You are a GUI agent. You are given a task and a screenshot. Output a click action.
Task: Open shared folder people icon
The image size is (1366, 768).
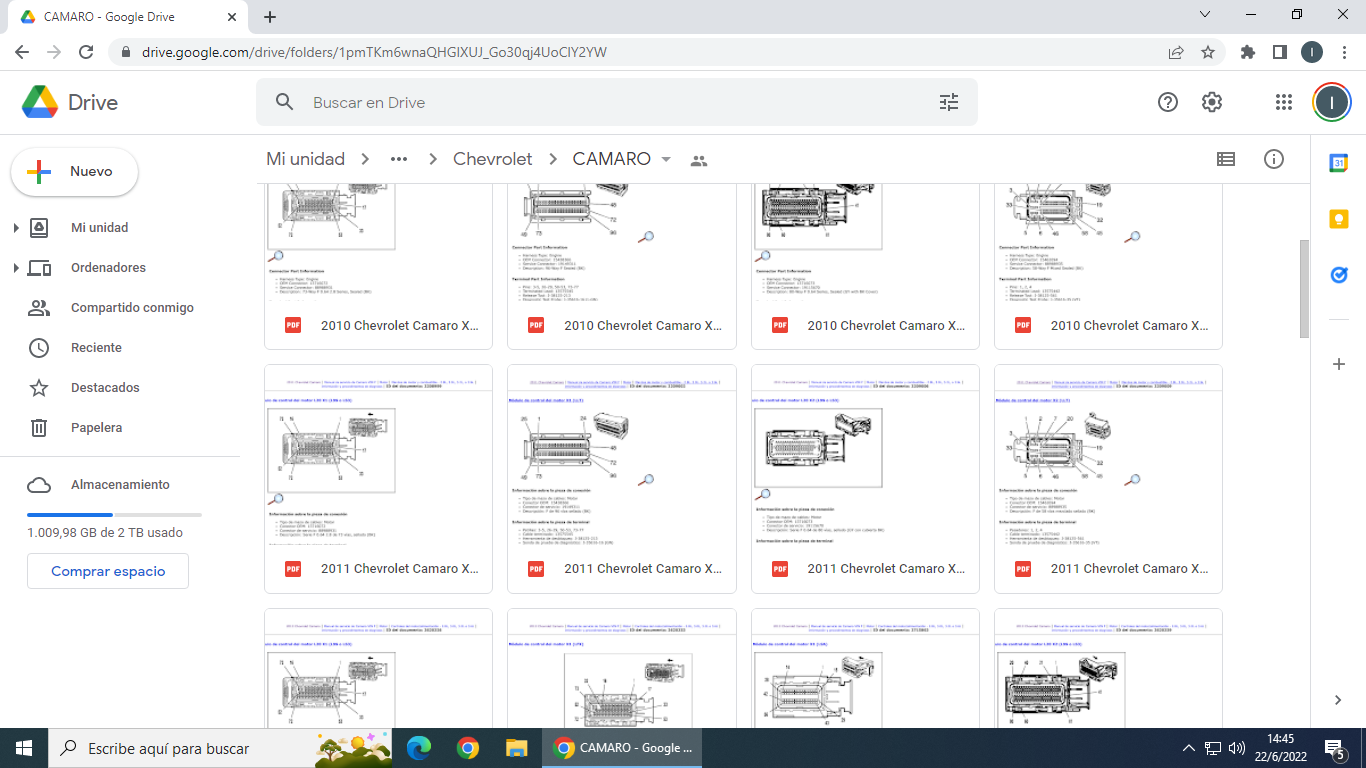699,160
